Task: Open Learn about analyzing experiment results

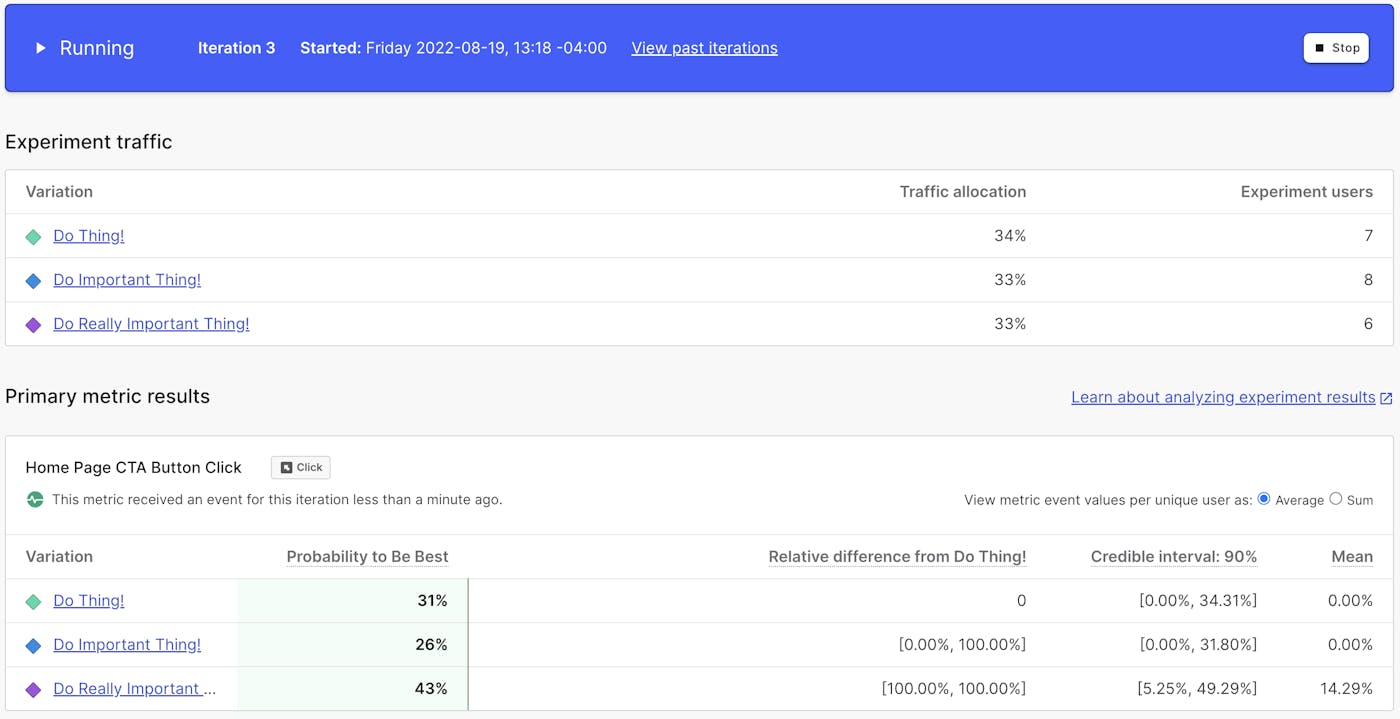Action: 1223,397
